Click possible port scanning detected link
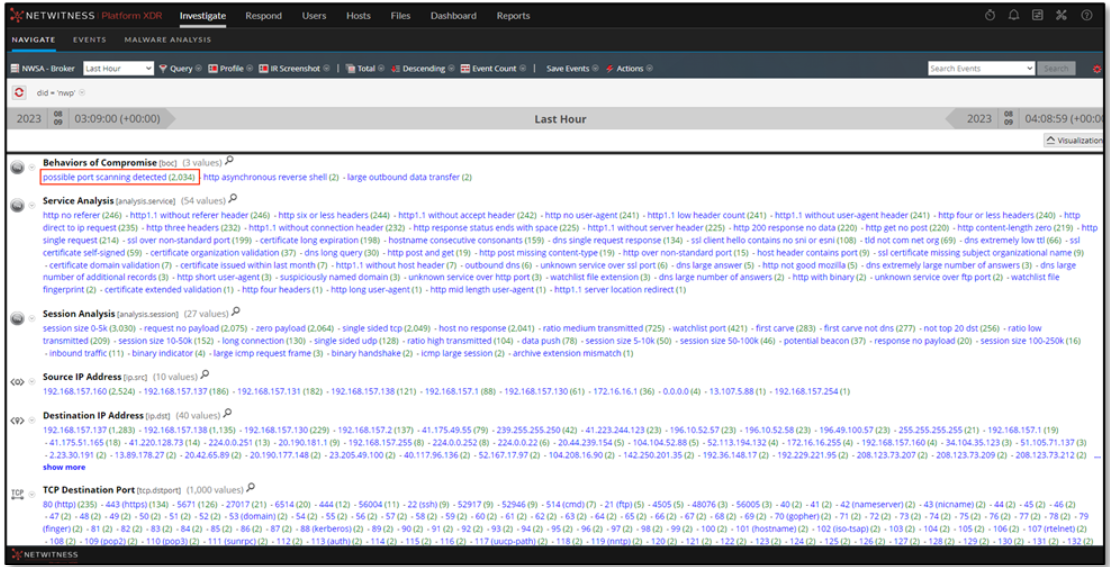Viewport: 1110px width, 567px height. (119, 177)
